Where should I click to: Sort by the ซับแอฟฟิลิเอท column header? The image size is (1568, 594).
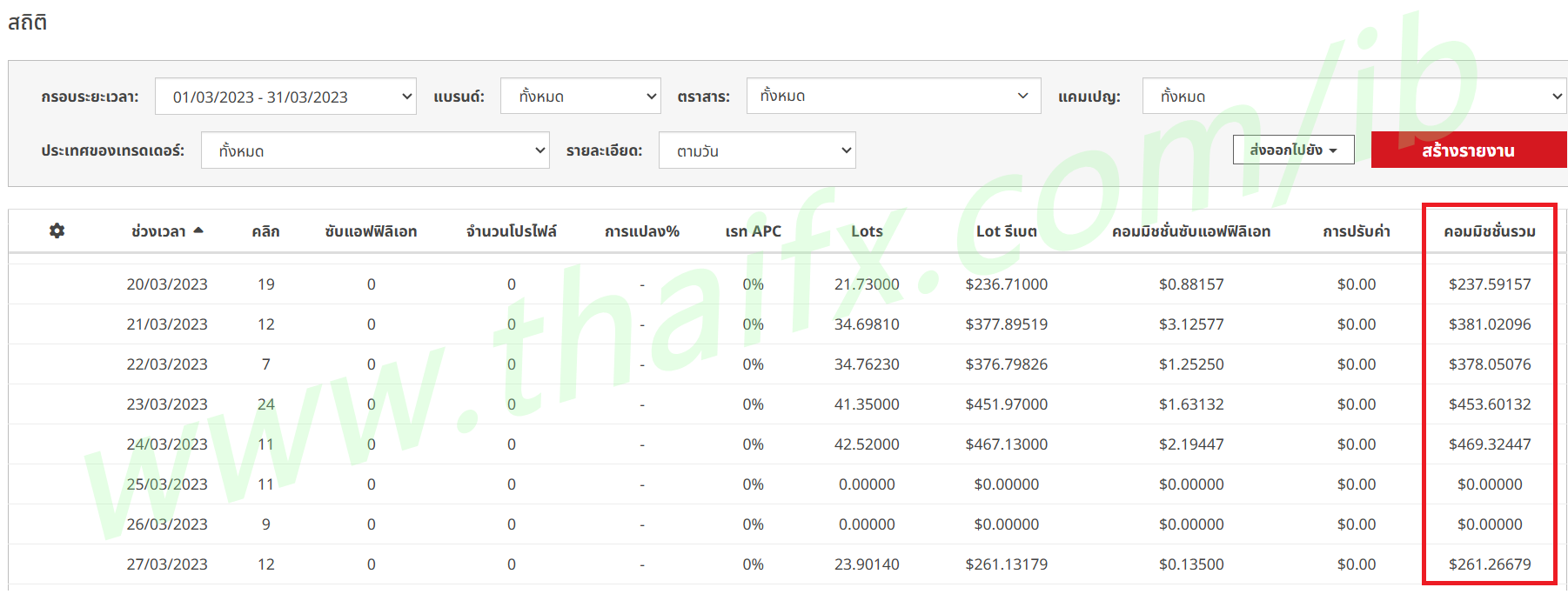[371, 231]
